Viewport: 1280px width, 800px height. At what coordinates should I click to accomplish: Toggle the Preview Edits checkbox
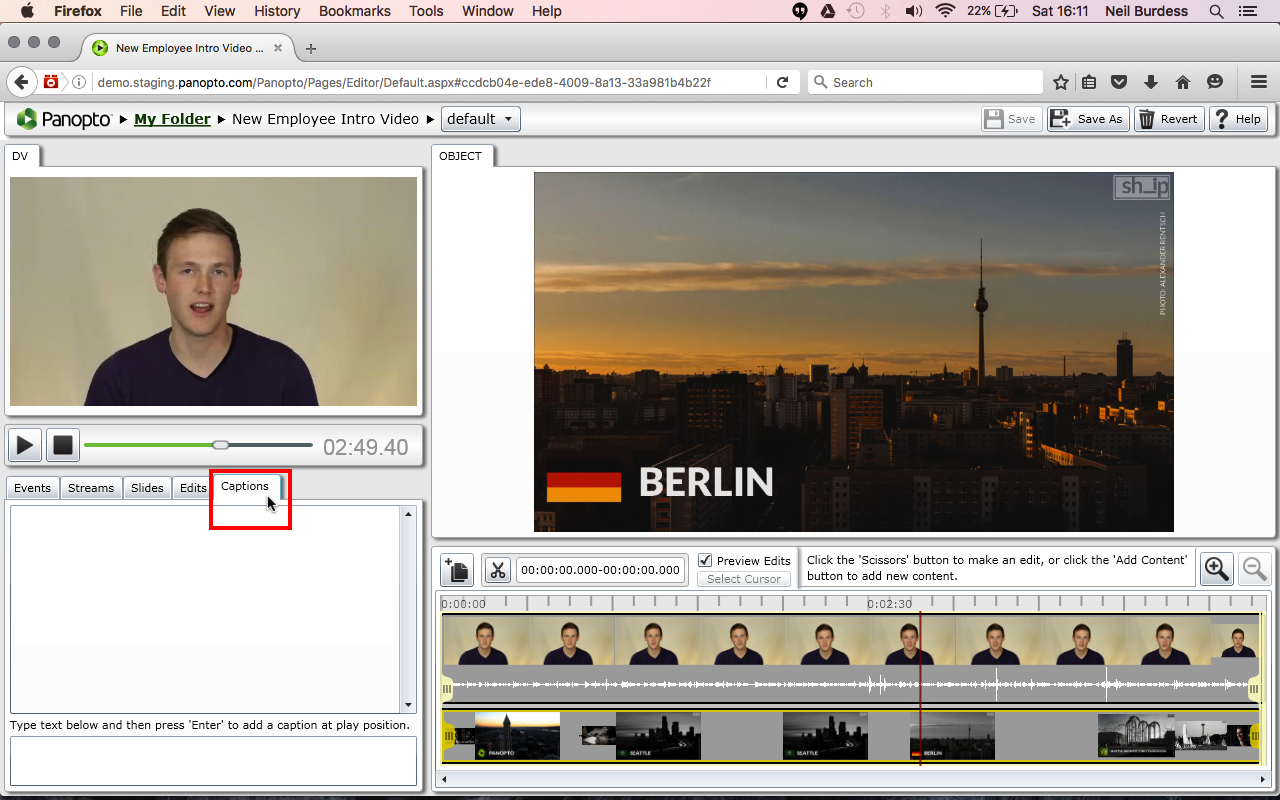point(705,560)
